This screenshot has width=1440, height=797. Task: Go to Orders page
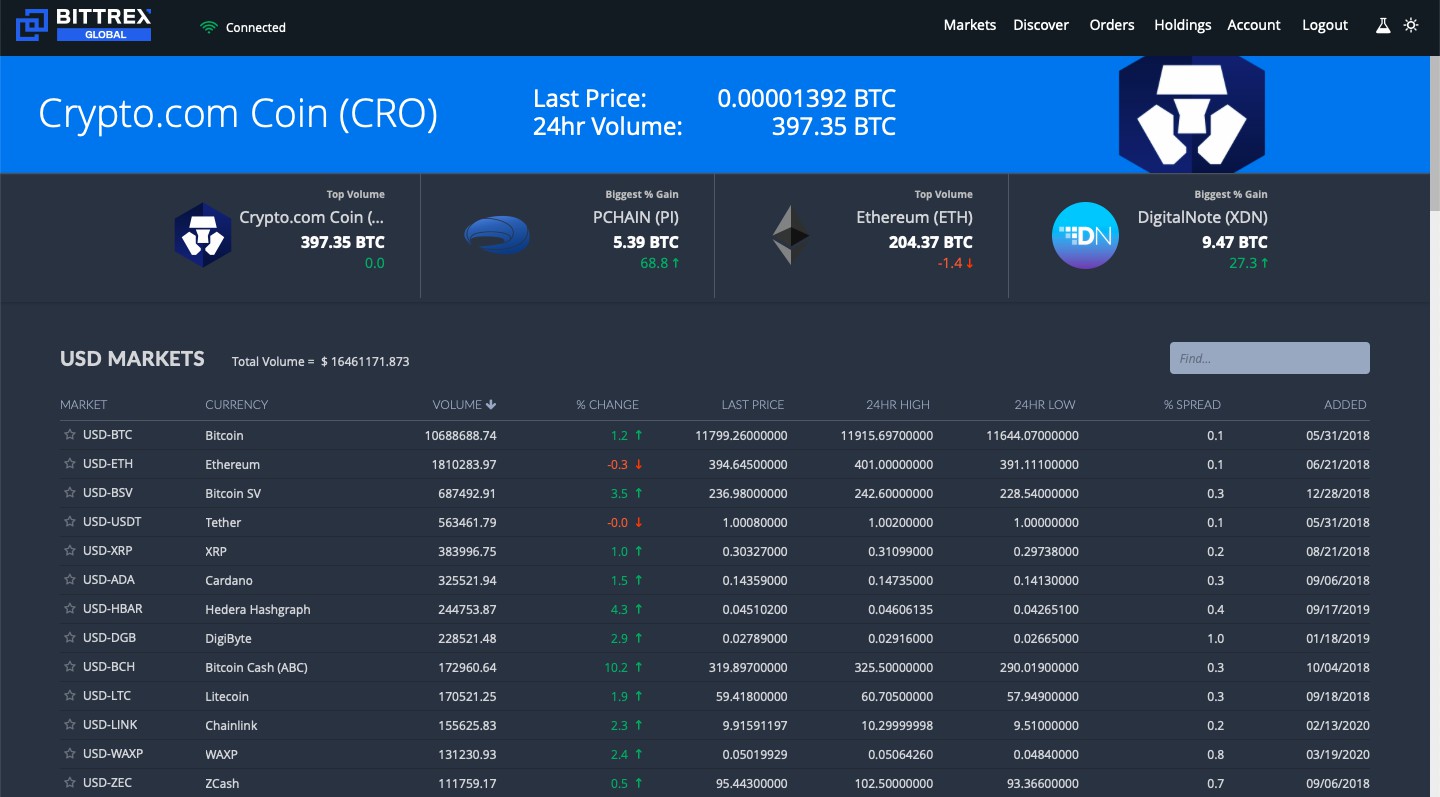click(1112, 25)
